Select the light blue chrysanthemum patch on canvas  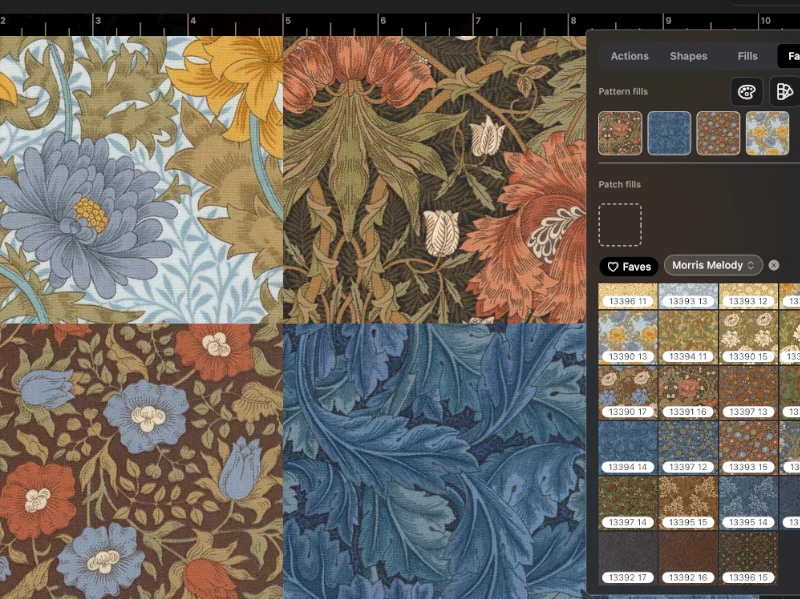point(141,180)
